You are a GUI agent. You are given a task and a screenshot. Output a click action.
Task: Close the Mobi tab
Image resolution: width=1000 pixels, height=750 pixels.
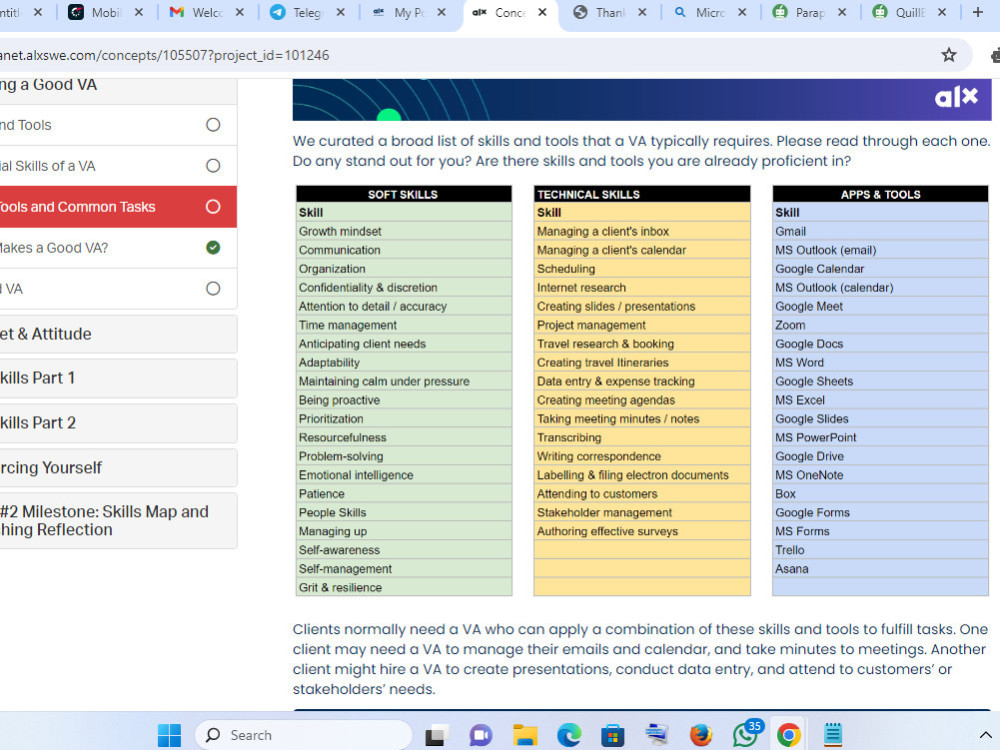click(x=139, y=12)
